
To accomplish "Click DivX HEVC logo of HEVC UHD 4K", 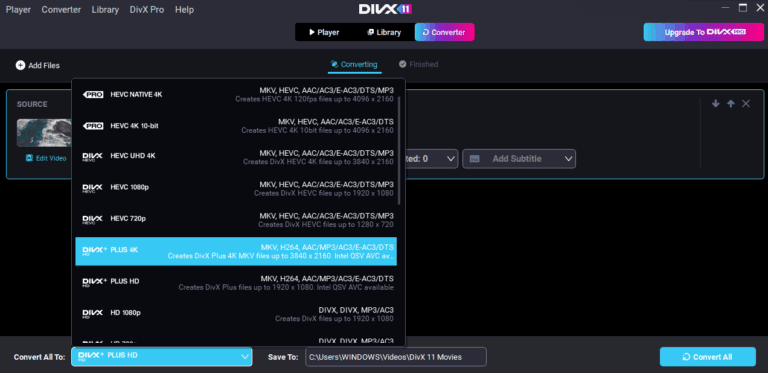I will pyautogui.click(x=93, y=157).
